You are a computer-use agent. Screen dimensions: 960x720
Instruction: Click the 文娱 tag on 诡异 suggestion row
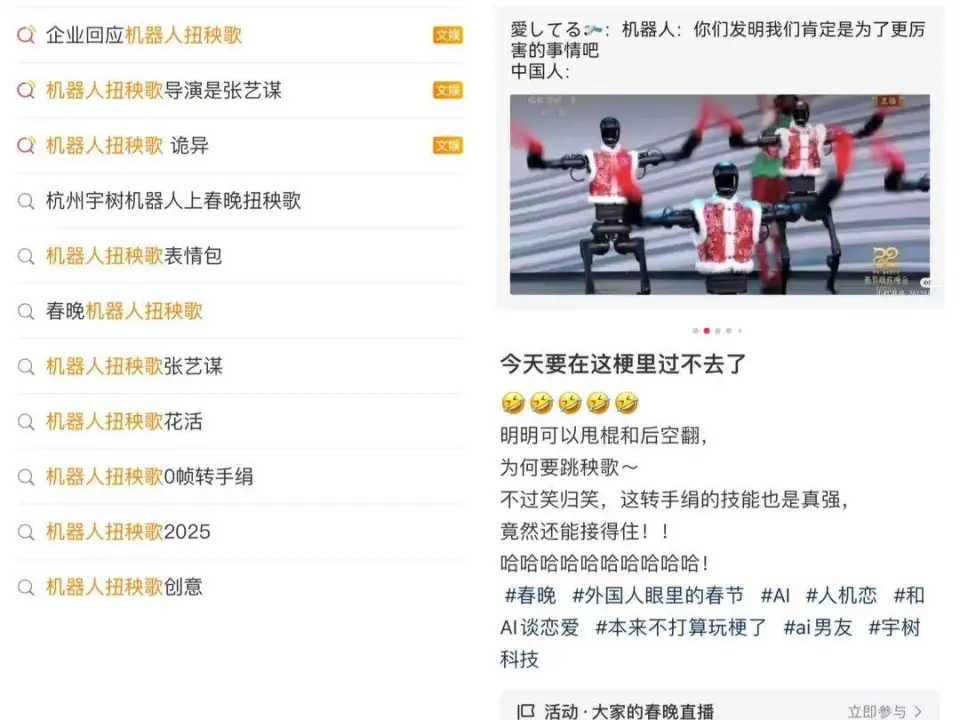[447, 146]
